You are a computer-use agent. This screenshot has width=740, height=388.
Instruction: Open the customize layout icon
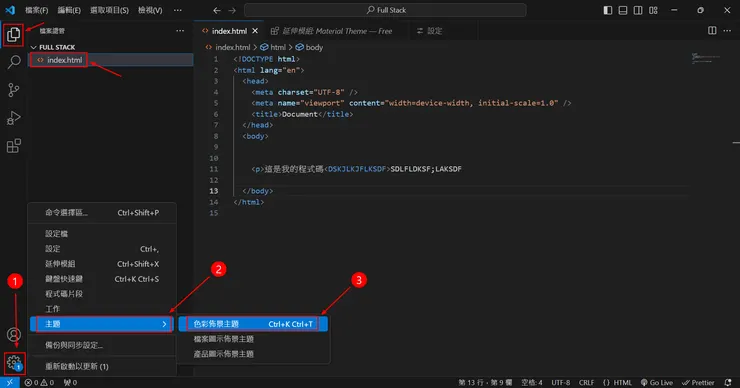point(653,10)
